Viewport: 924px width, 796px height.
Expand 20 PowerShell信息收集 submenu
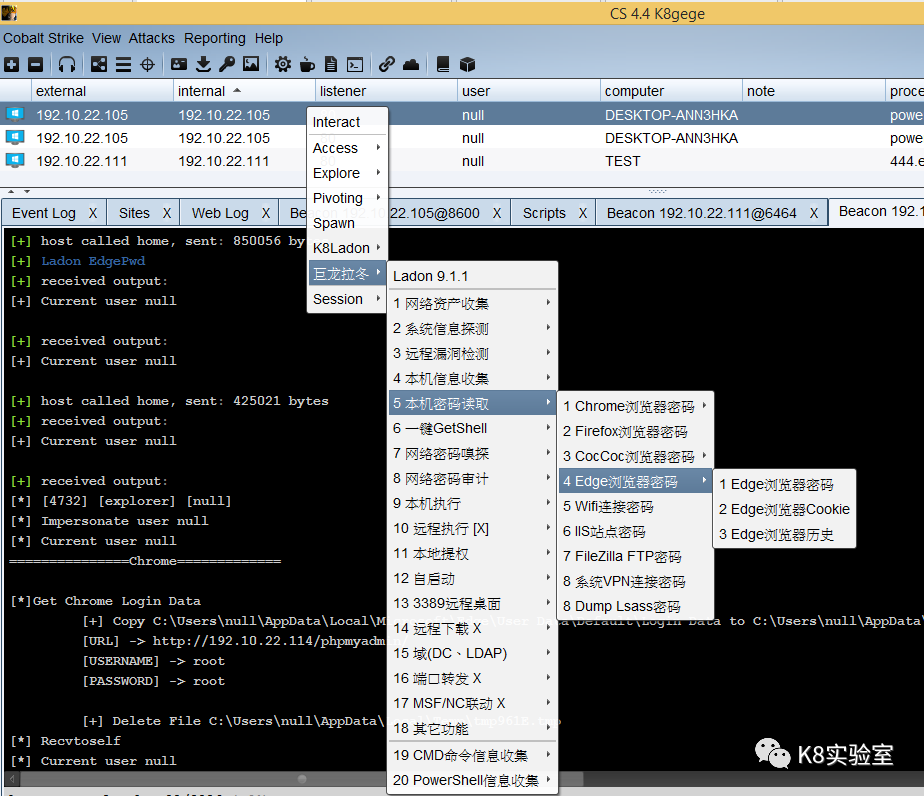click(472, 780)
